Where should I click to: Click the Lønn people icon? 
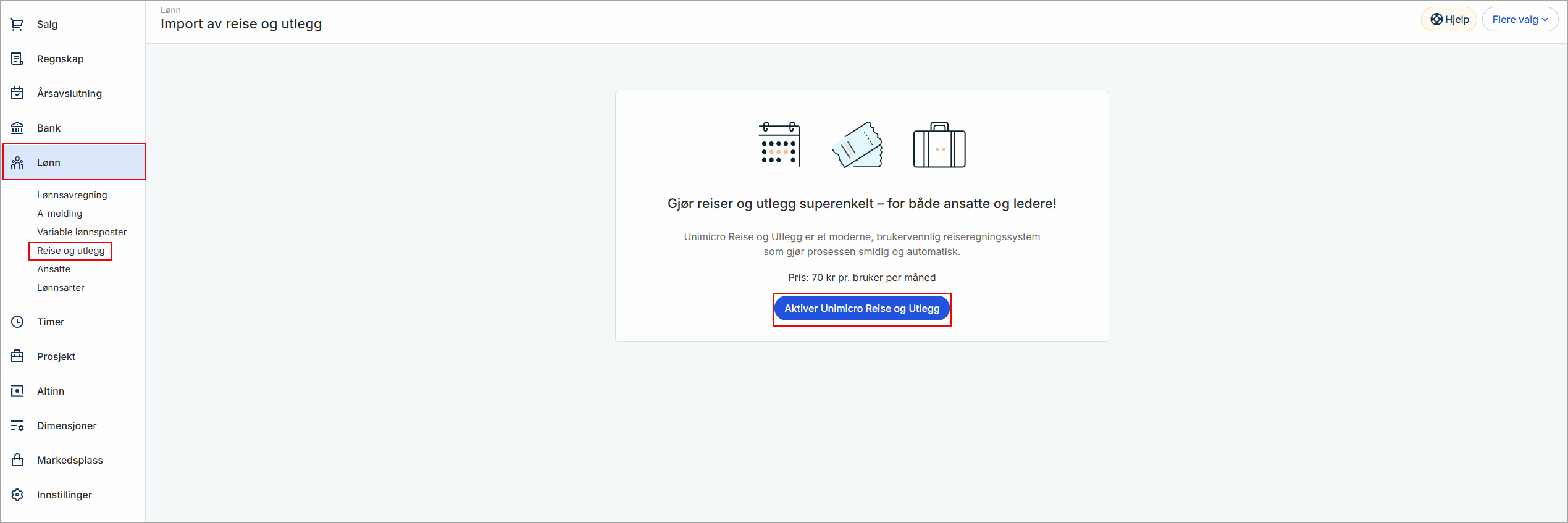click(17, 162)
